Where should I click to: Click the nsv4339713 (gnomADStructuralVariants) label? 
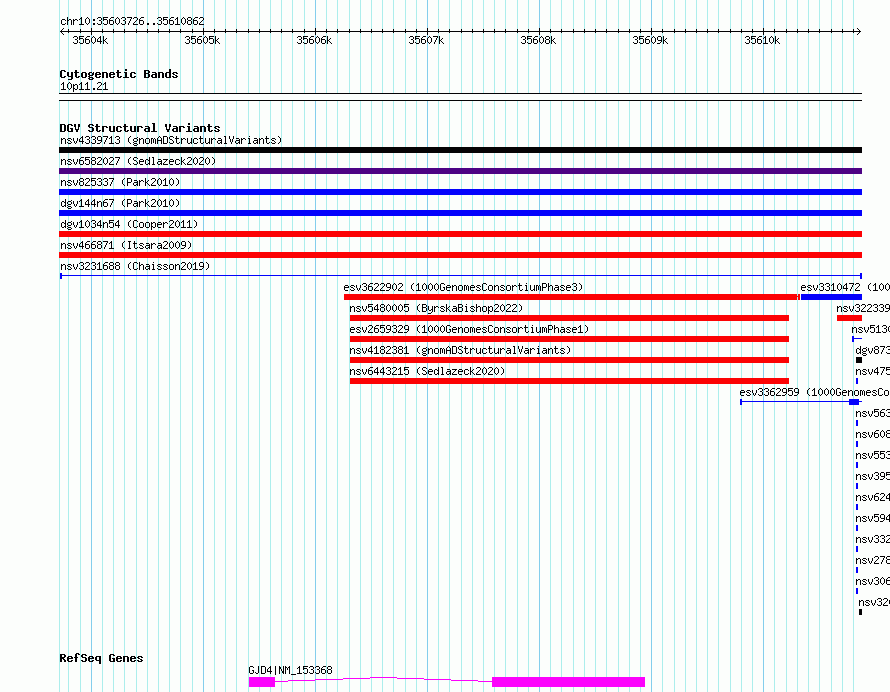click(x=171, y=140)
